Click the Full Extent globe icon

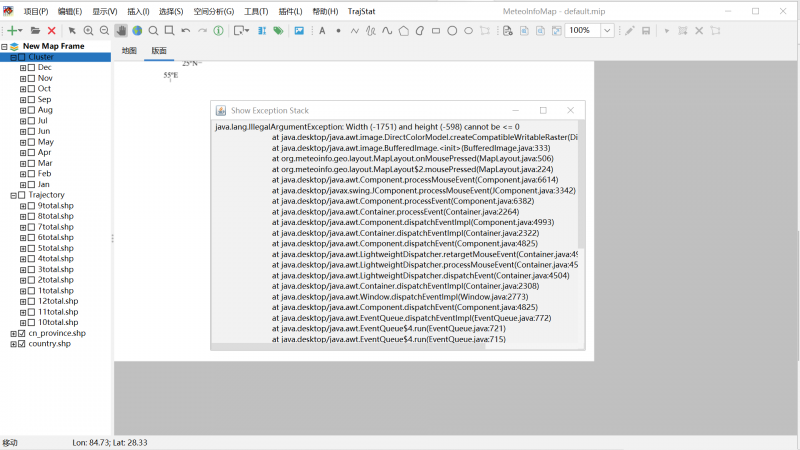click(x=137, y=31)
